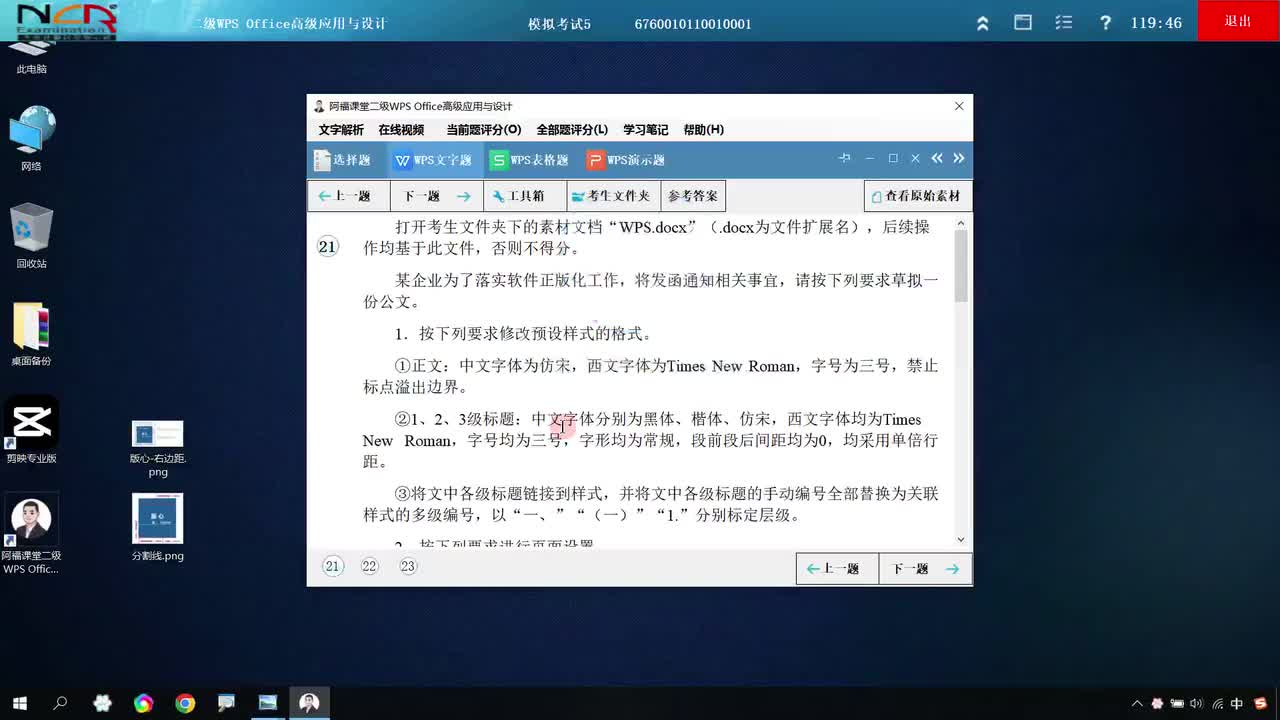
Task: Open the checklist icon in exam bar
Action: 1064,22
